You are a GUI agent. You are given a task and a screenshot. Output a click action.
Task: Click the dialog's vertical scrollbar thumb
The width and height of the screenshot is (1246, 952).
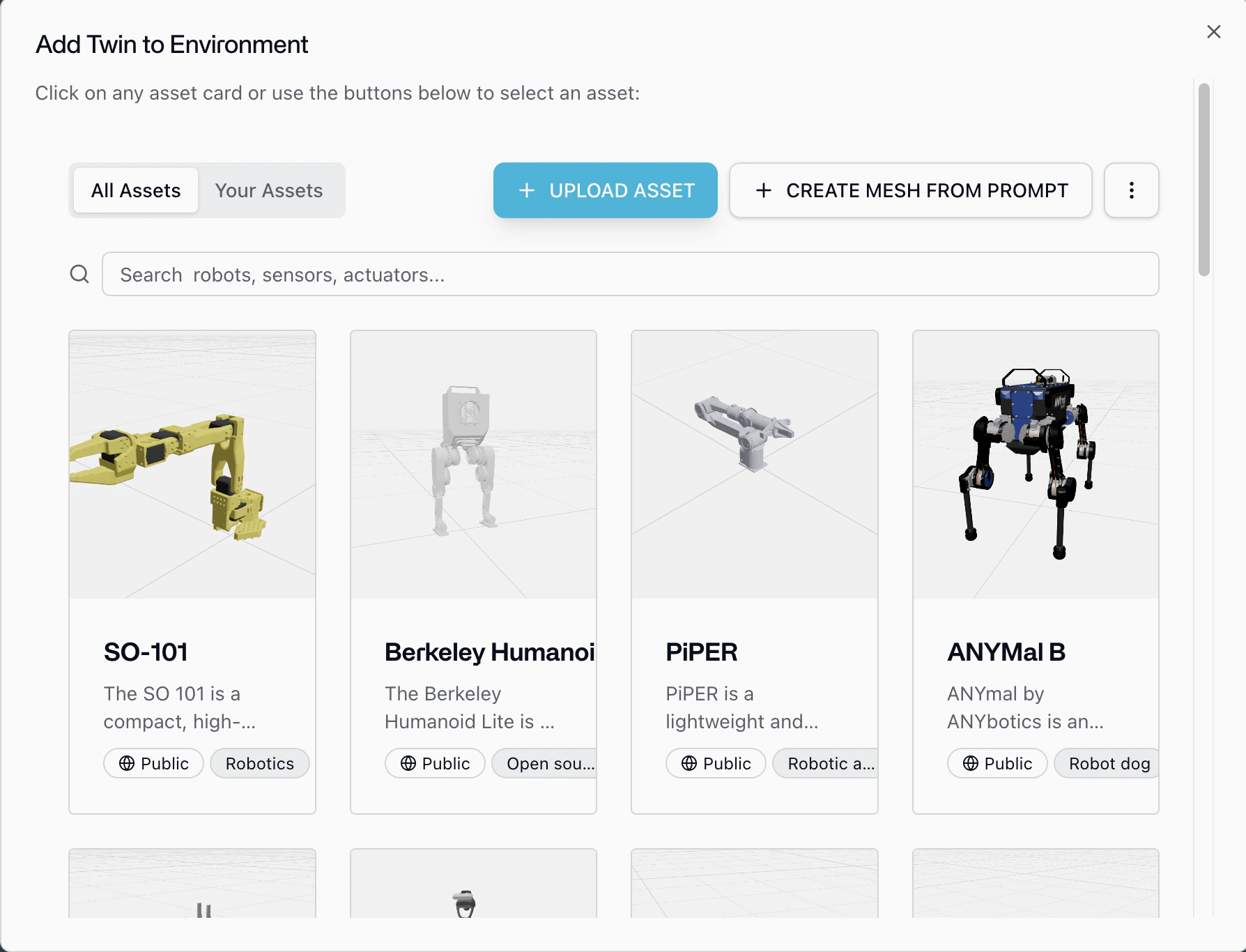(x=1203, y=180)
